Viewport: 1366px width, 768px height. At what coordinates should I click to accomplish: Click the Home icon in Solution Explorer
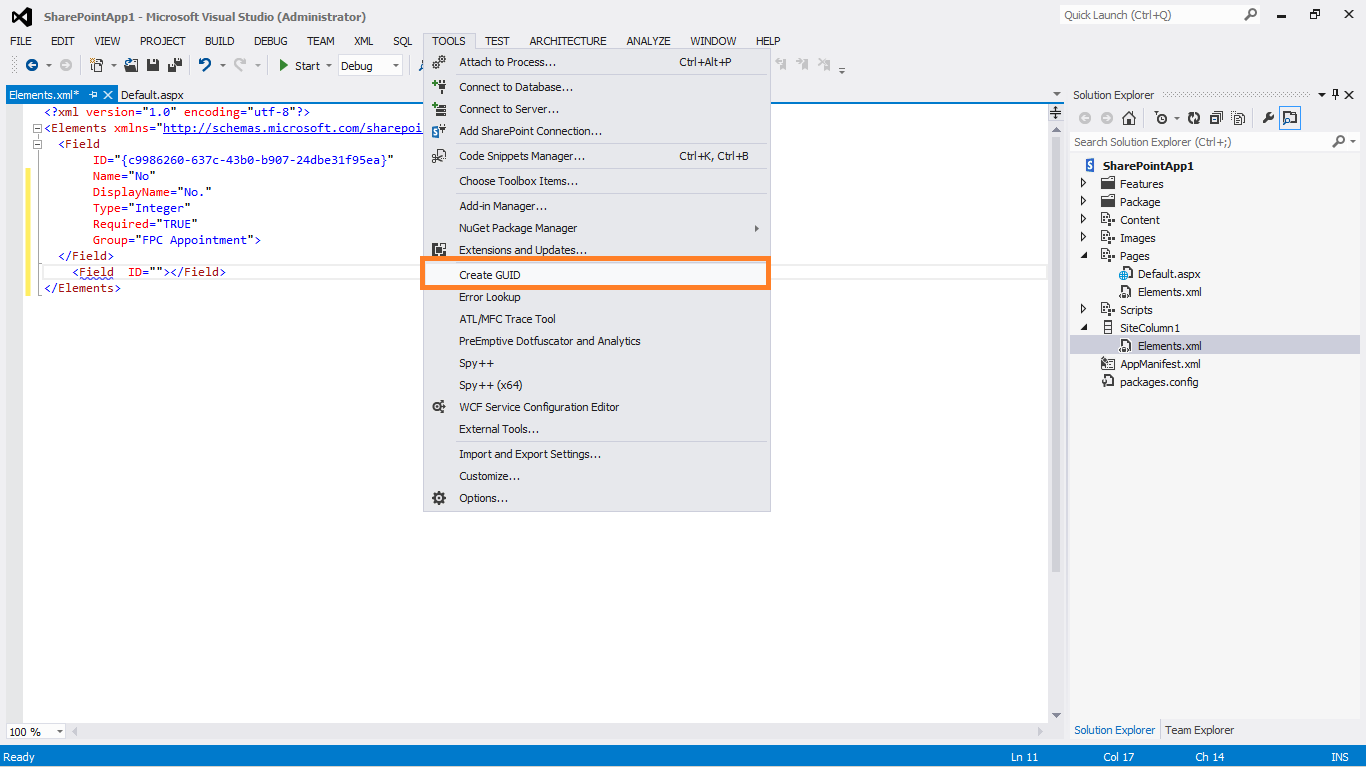[1129, 118]
